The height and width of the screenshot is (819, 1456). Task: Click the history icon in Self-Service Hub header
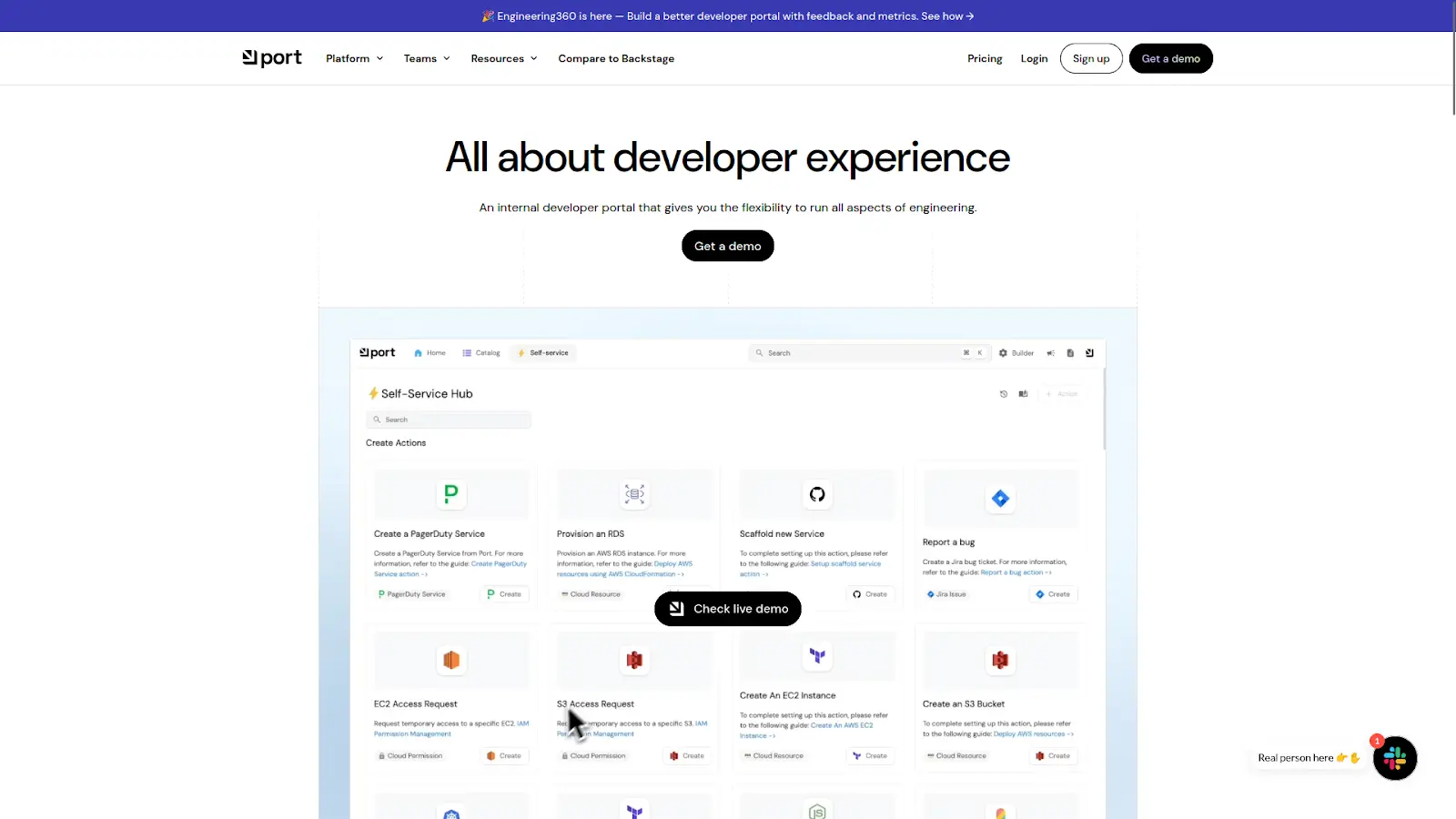pos(1004,394)
